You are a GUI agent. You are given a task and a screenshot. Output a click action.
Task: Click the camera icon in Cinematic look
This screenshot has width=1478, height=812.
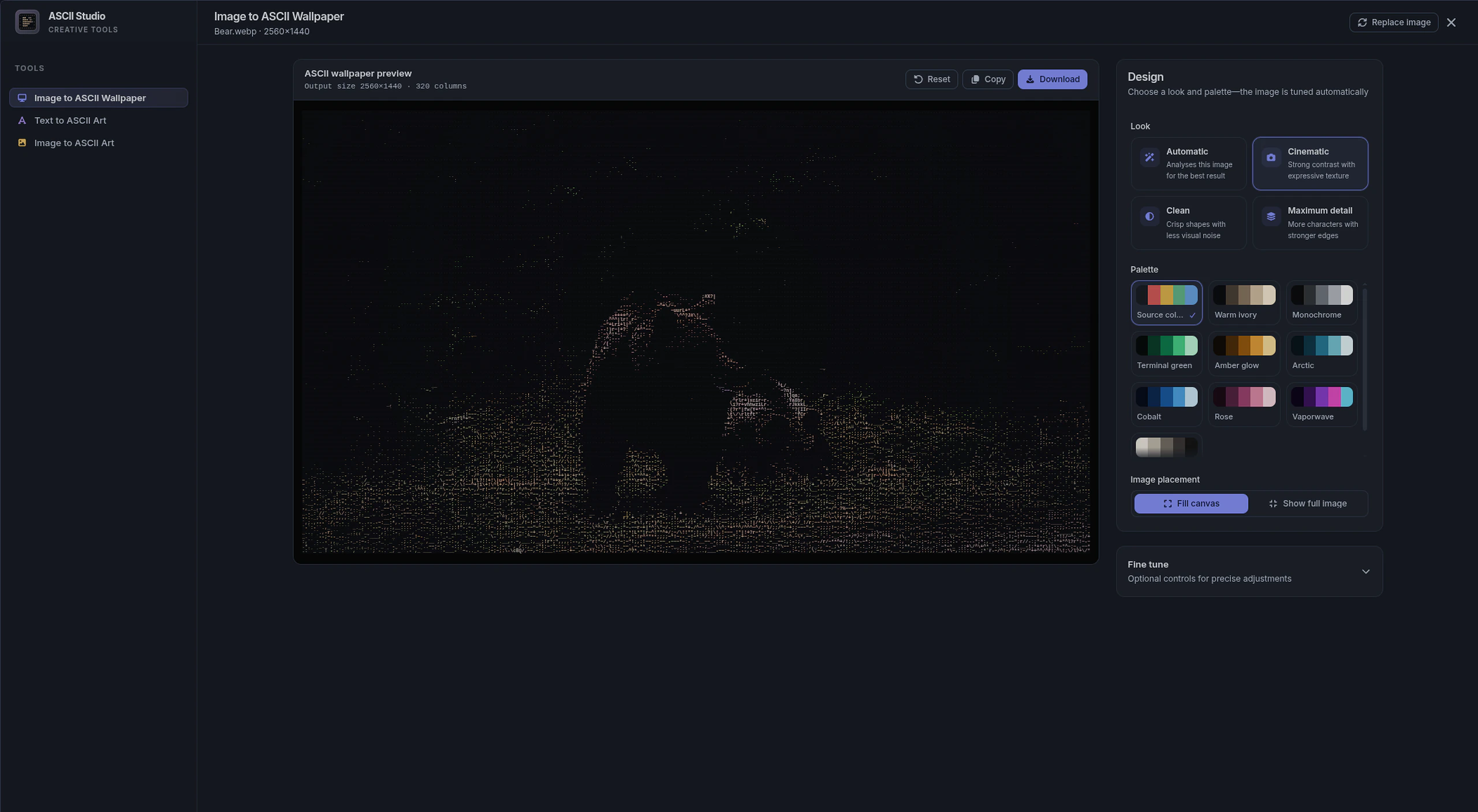click(1271, 157)
